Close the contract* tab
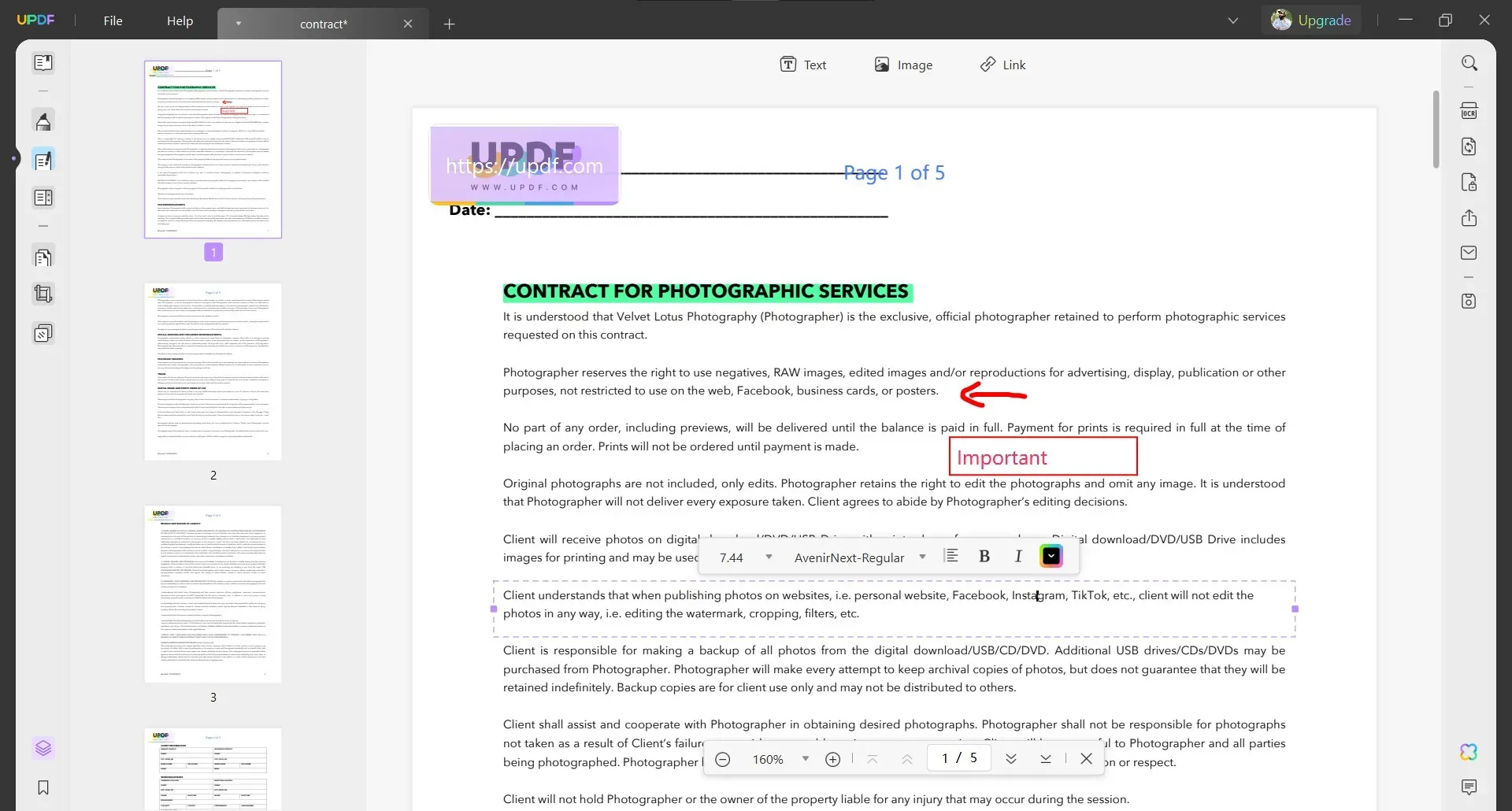Image resolution: width=1512 pixels, height=811 pixels. [408, 24]
